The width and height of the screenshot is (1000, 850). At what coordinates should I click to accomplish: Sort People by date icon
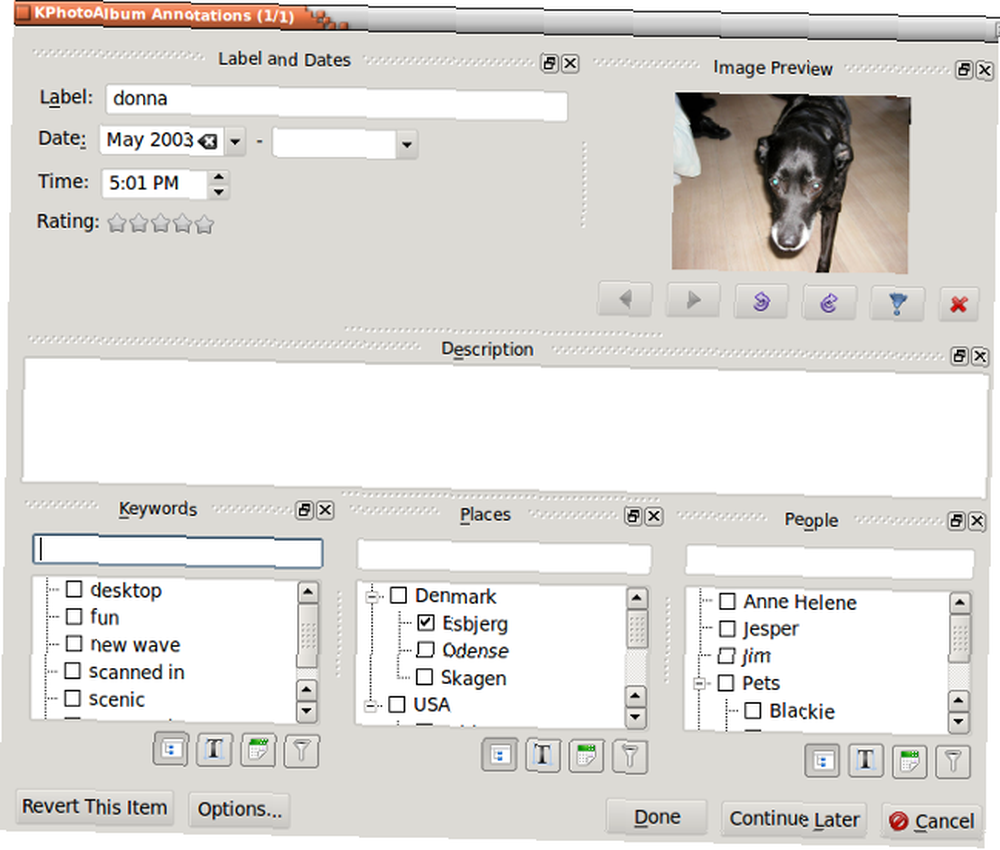click(x=909, y=761)
